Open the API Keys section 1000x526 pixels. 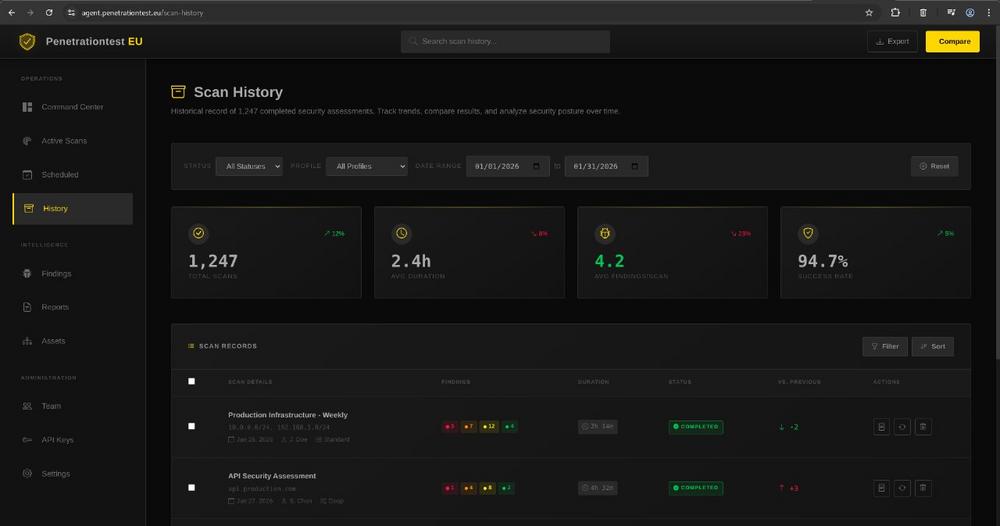[57, 440]
